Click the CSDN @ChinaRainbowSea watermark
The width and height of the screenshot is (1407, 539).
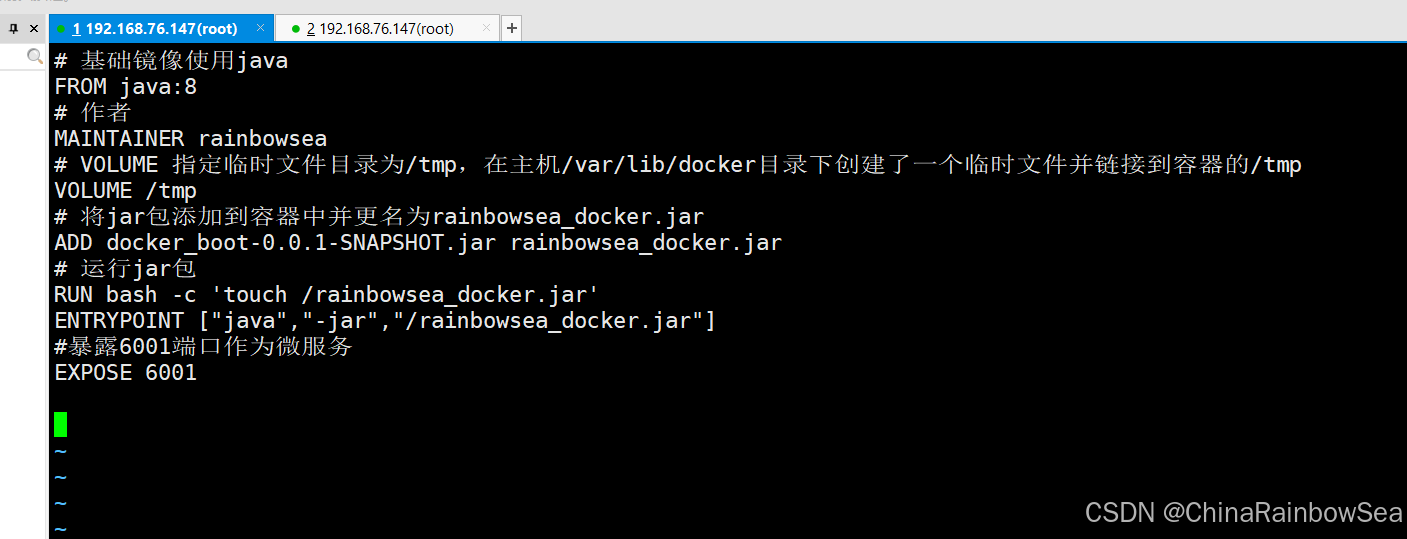pyautogui.click(x=1244, y=513)
